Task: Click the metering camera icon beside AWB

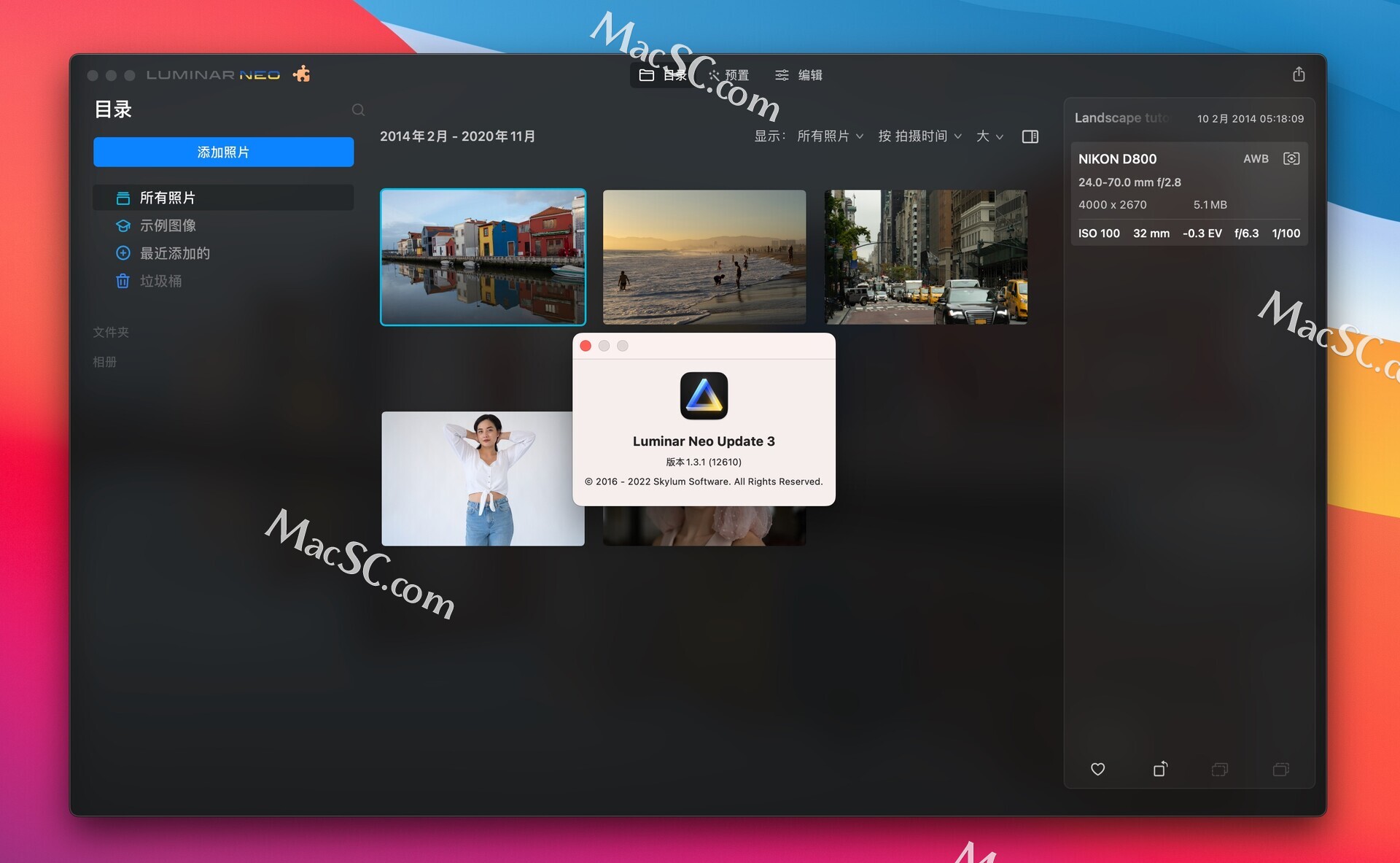Action: click(1291, 158)
